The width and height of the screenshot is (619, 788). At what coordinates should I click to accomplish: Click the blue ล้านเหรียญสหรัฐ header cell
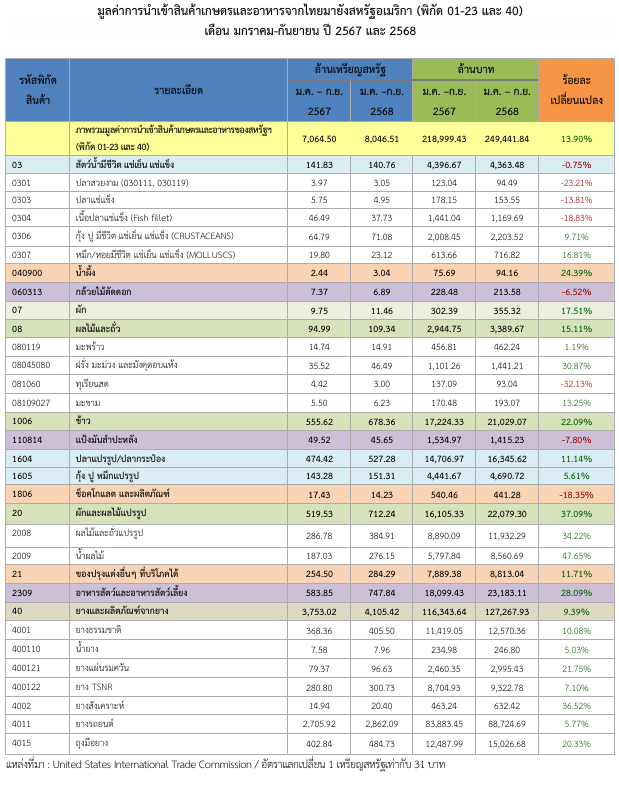coord(349,68)
